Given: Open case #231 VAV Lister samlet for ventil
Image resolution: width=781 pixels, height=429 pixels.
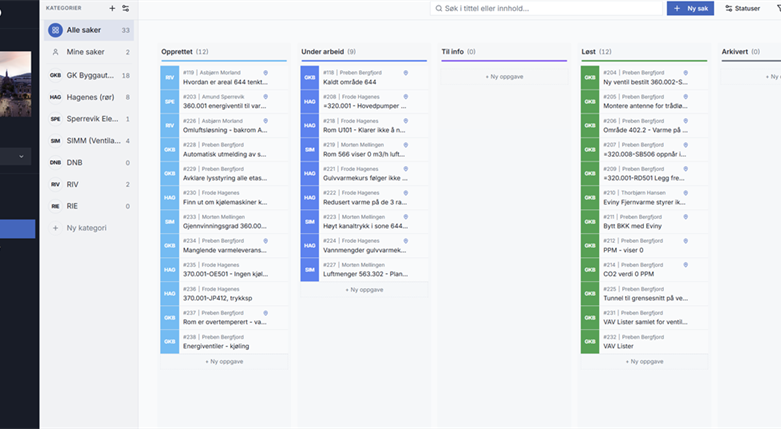Looking at the screenshot, I should click(x=645, y=317).
